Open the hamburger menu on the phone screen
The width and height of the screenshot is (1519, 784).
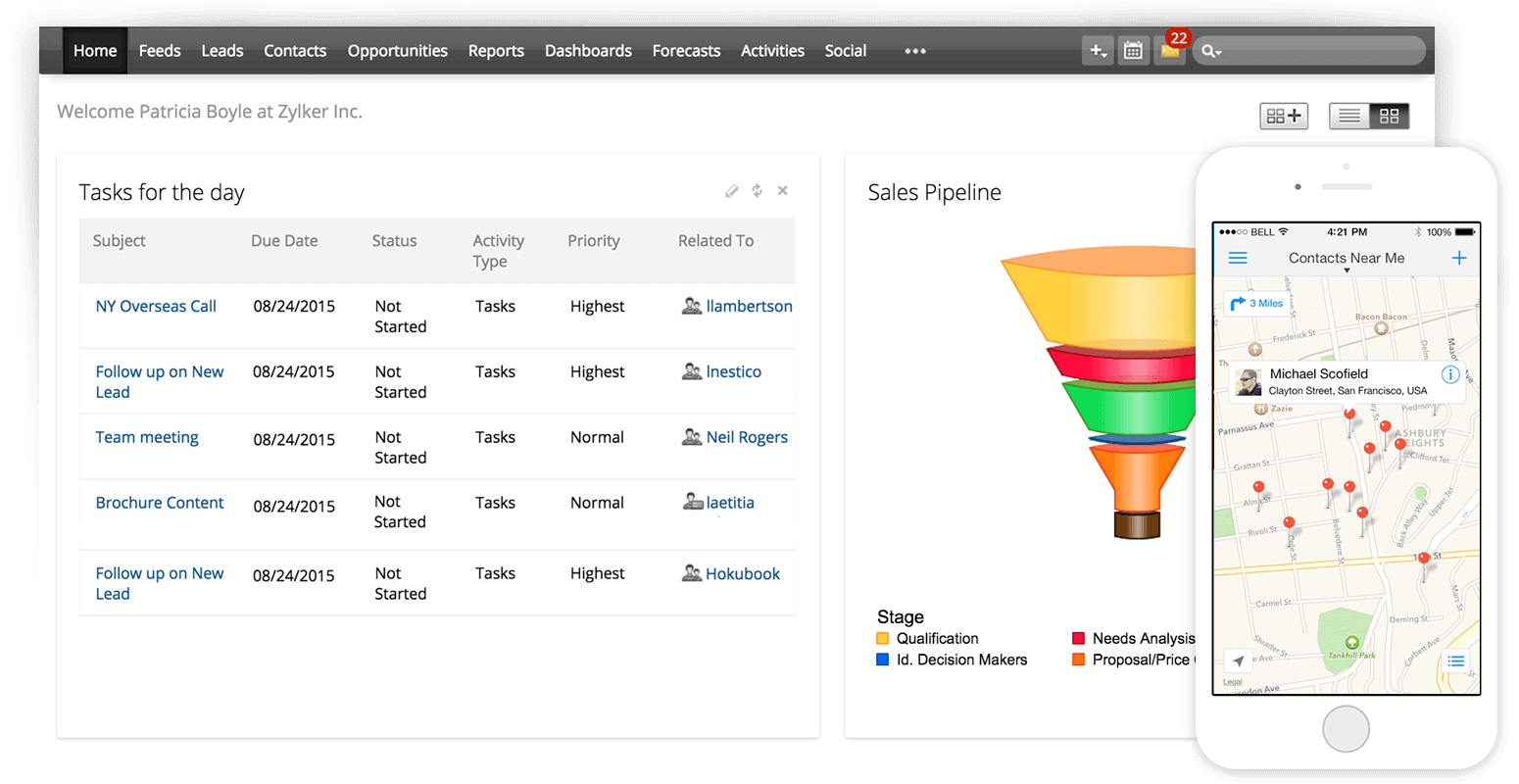coord(1238,257)
